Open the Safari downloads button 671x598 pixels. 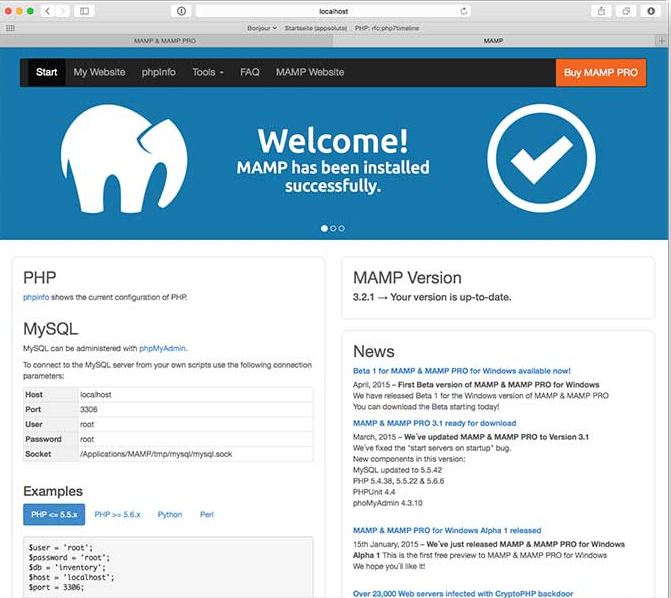[x=651, y=11]
